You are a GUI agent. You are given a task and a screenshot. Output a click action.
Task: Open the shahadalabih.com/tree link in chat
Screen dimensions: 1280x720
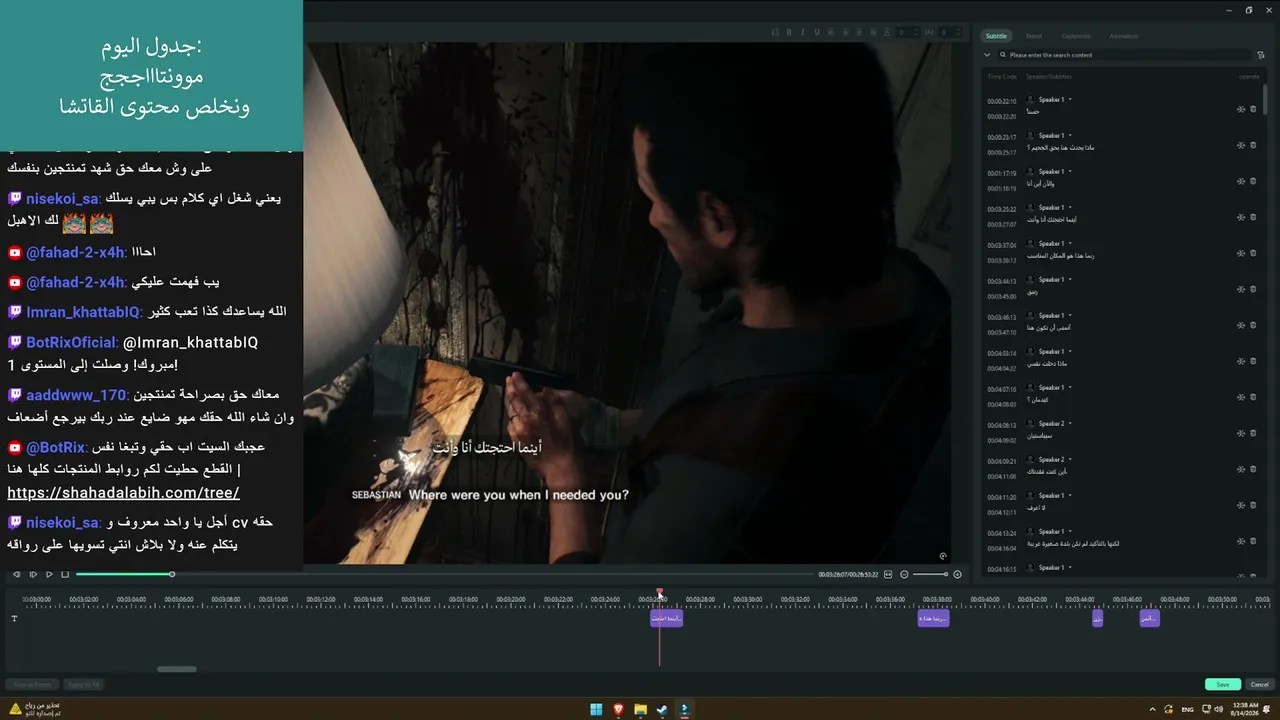click(x=123, y=493)
